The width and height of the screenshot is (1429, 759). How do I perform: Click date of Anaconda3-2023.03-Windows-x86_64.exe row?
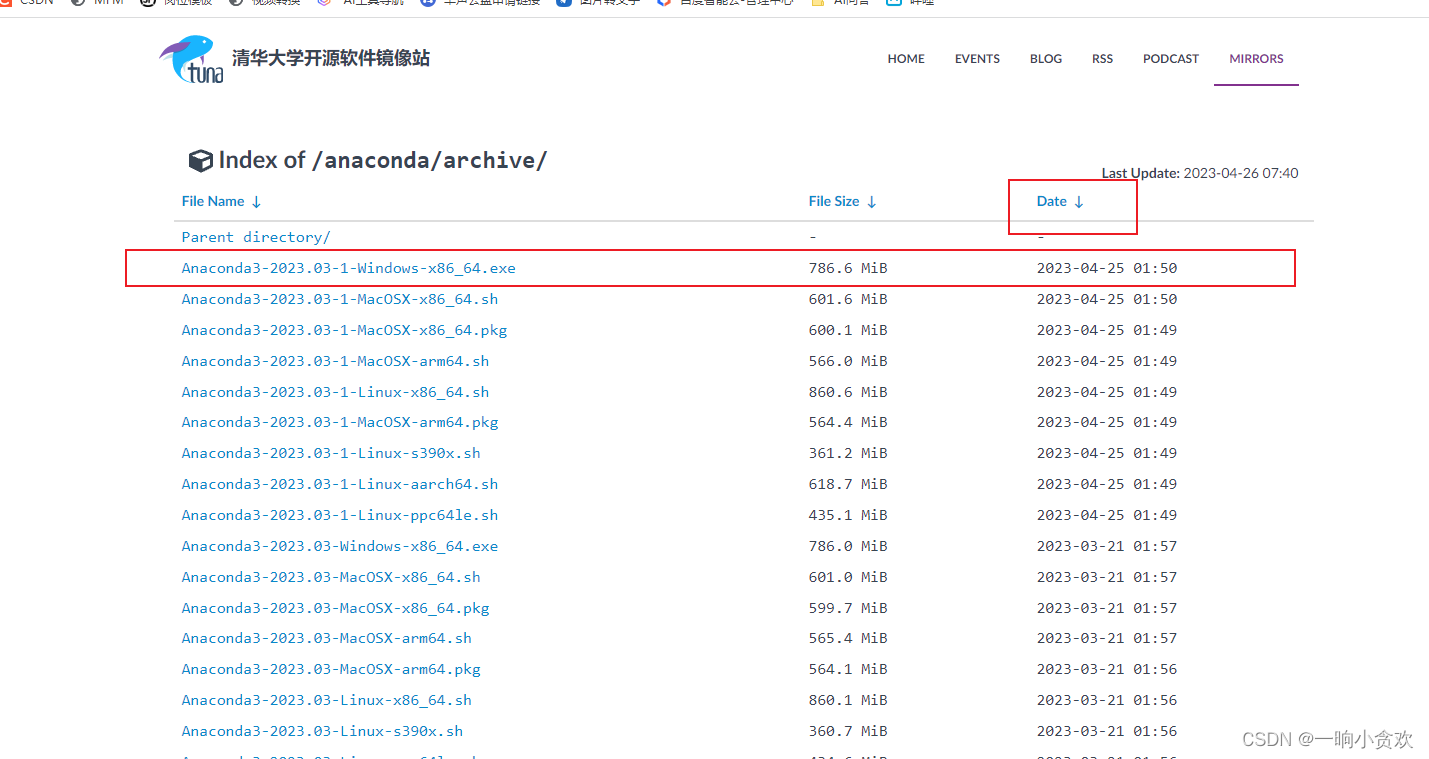click(1107, 546)
